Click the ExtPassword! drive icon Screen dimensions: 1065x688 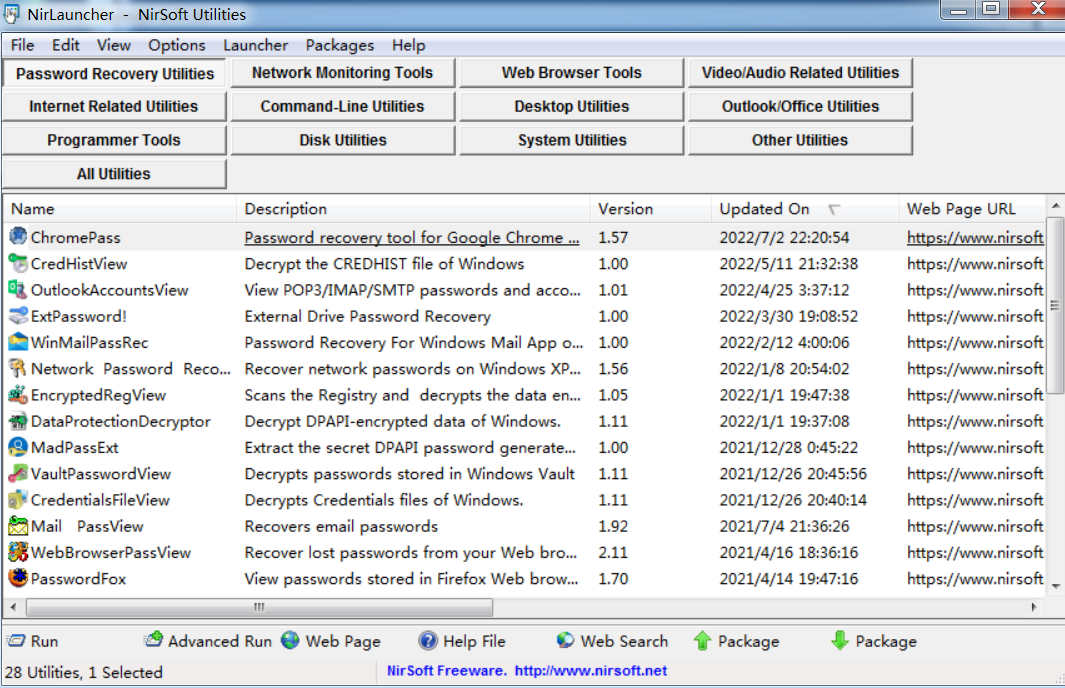18,316
